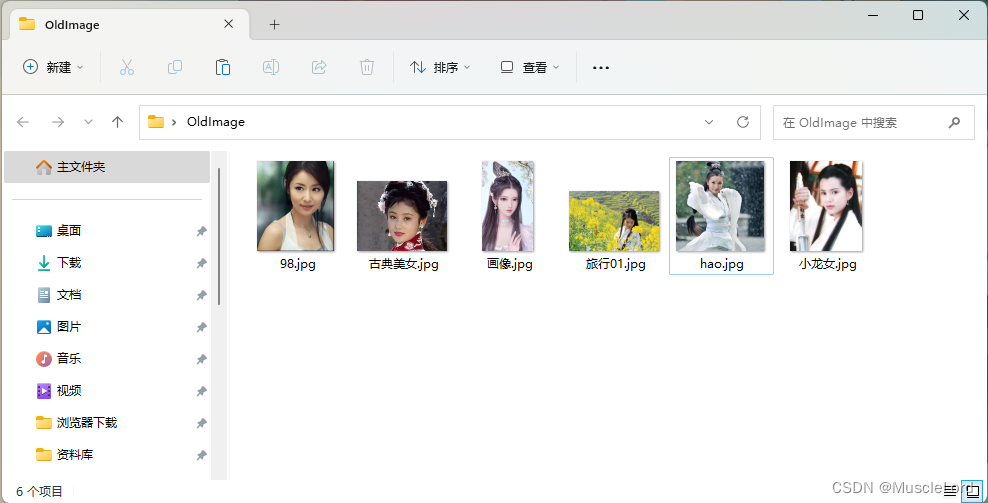
Task: Click the Rename icon in toolbar
Action: point(271,67)
